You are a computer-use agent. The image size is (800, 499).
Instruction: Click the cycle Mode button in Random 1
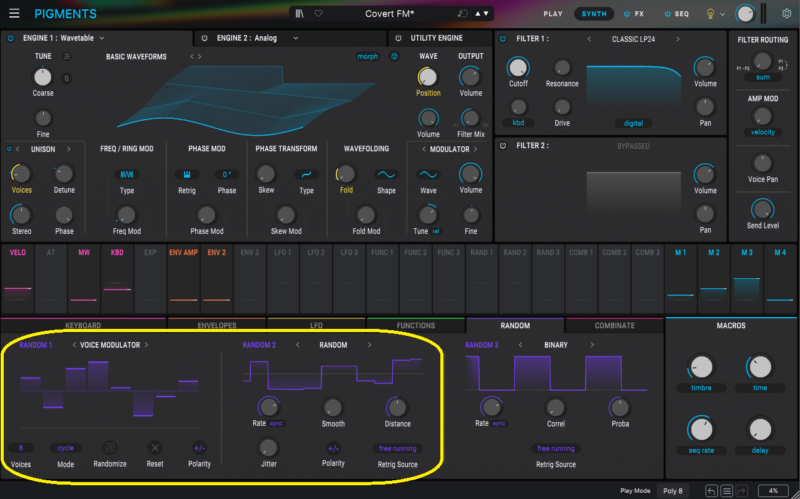point(65,448)
